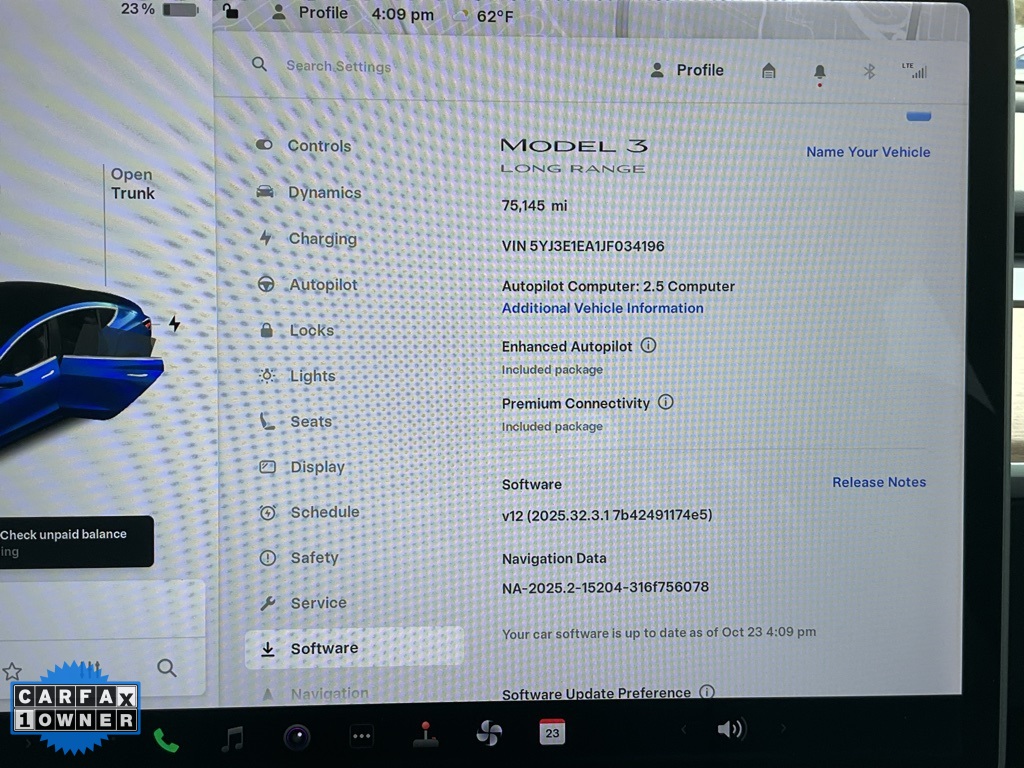Viewport: 1024px width, 768px height.
Task: Open the app launcher three-dots icon
Action: coord(362,737)
